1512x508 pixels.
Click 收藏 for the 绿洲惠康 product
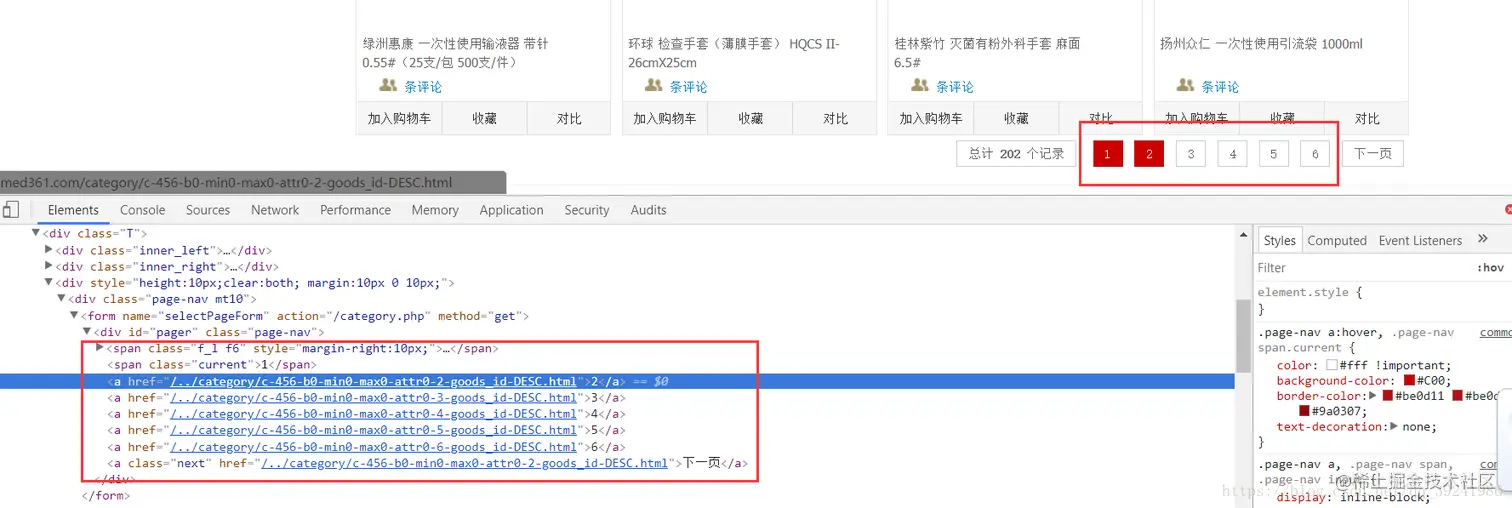coord(484,118)
